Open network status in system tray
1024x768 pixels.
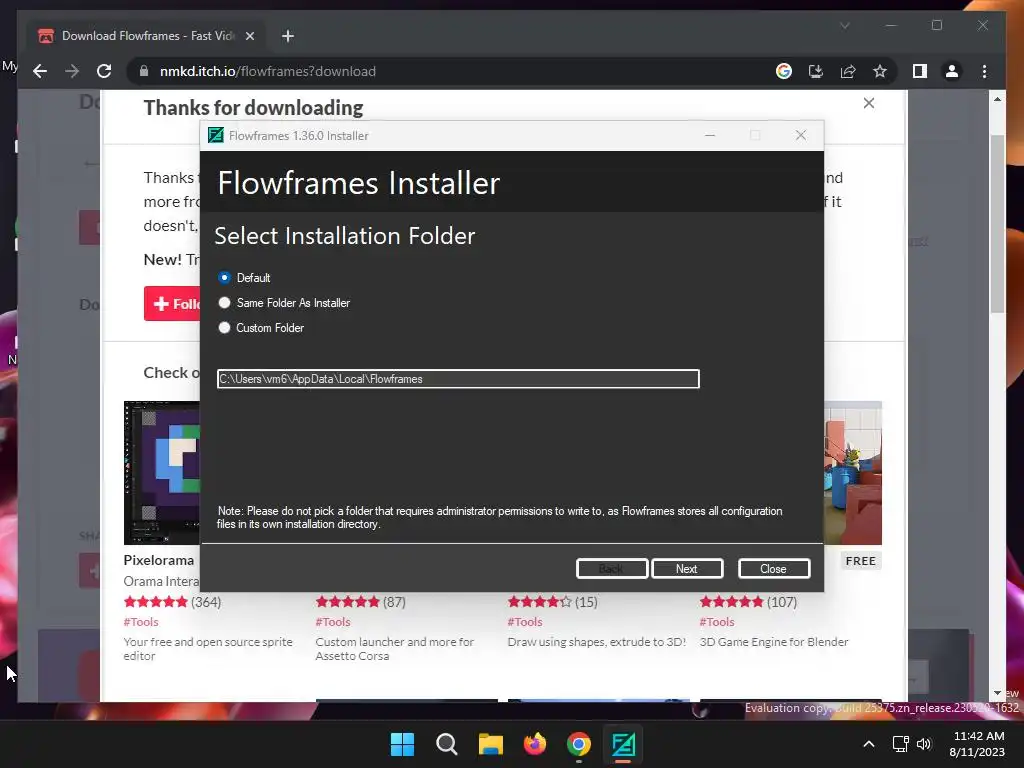(x=901, y=744)
